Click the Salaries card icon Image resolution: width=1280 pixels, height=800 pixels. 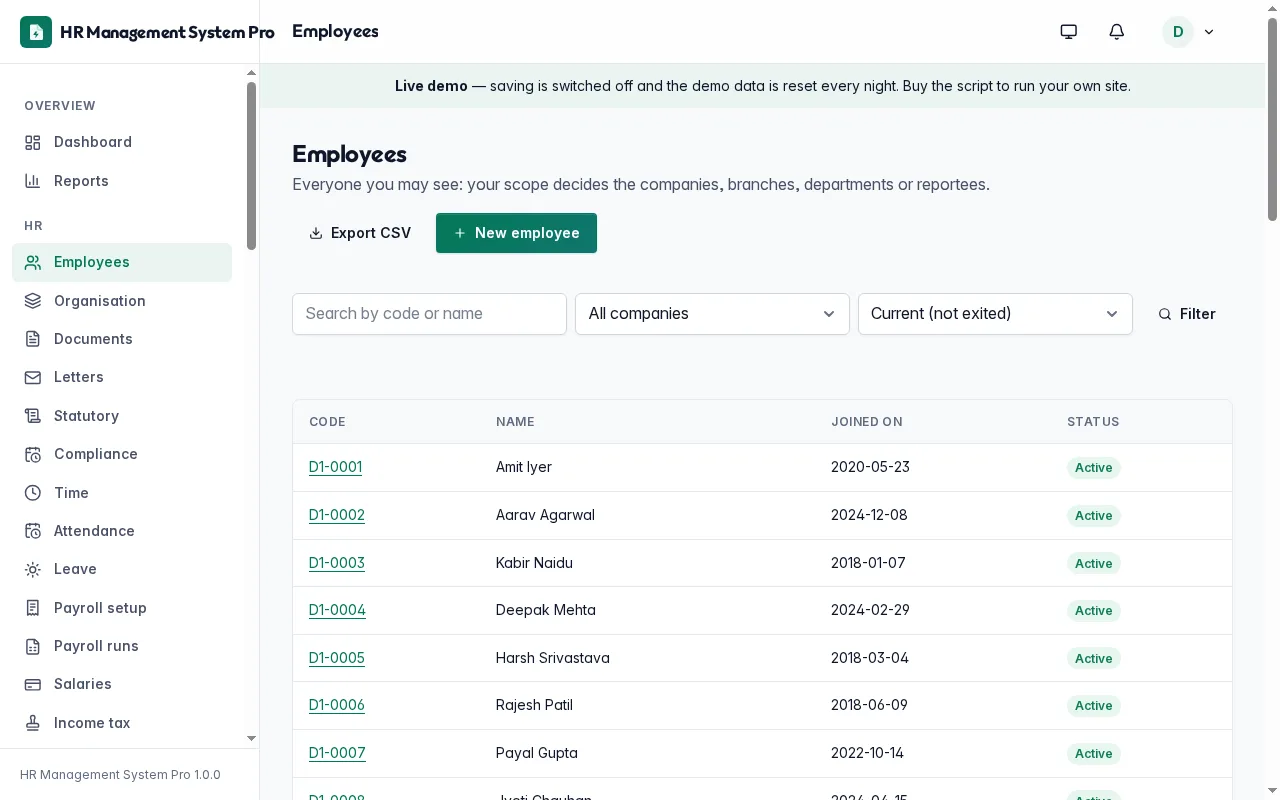33,684
